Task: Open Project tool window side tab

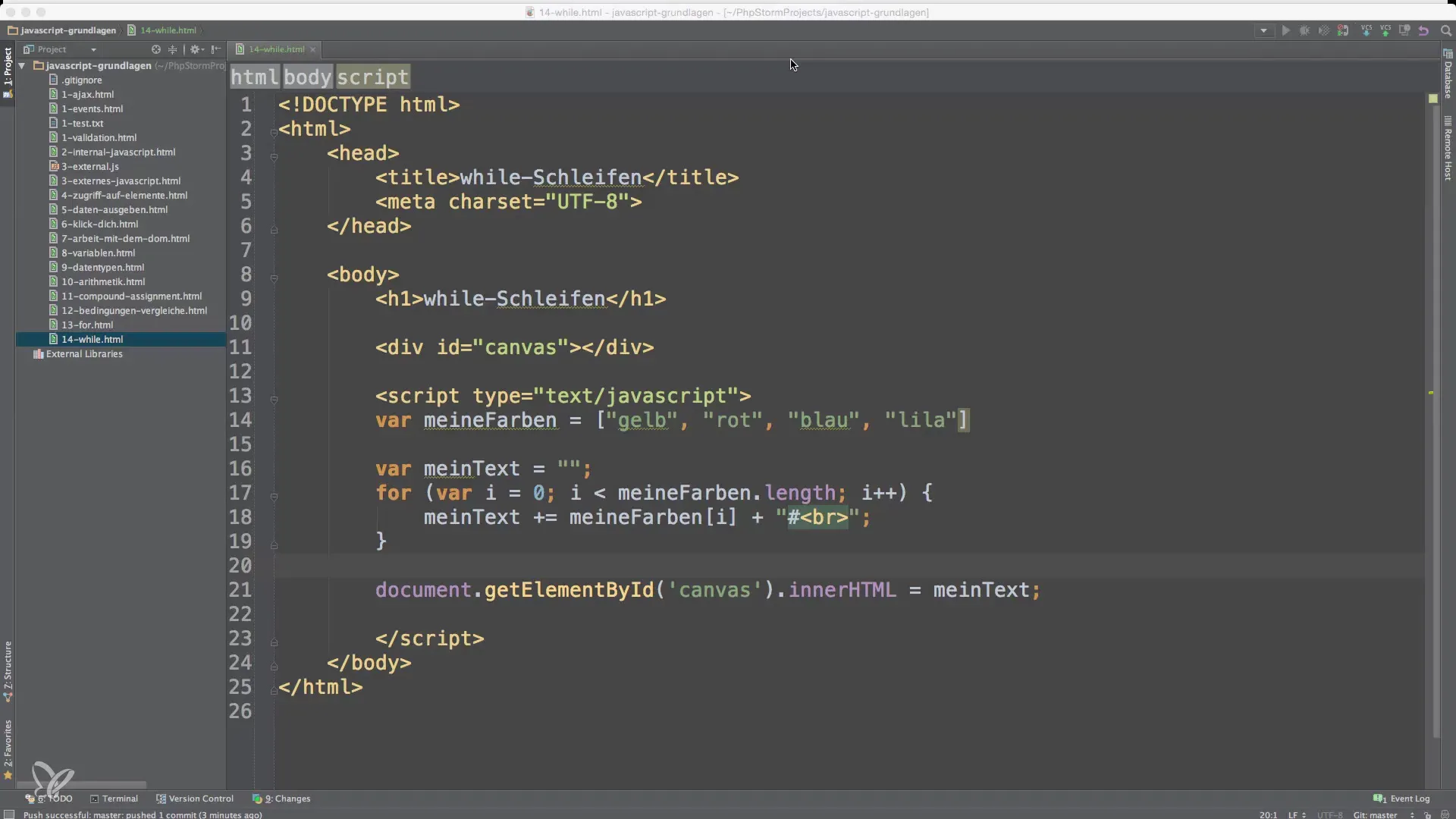Action: coord(8,72)
